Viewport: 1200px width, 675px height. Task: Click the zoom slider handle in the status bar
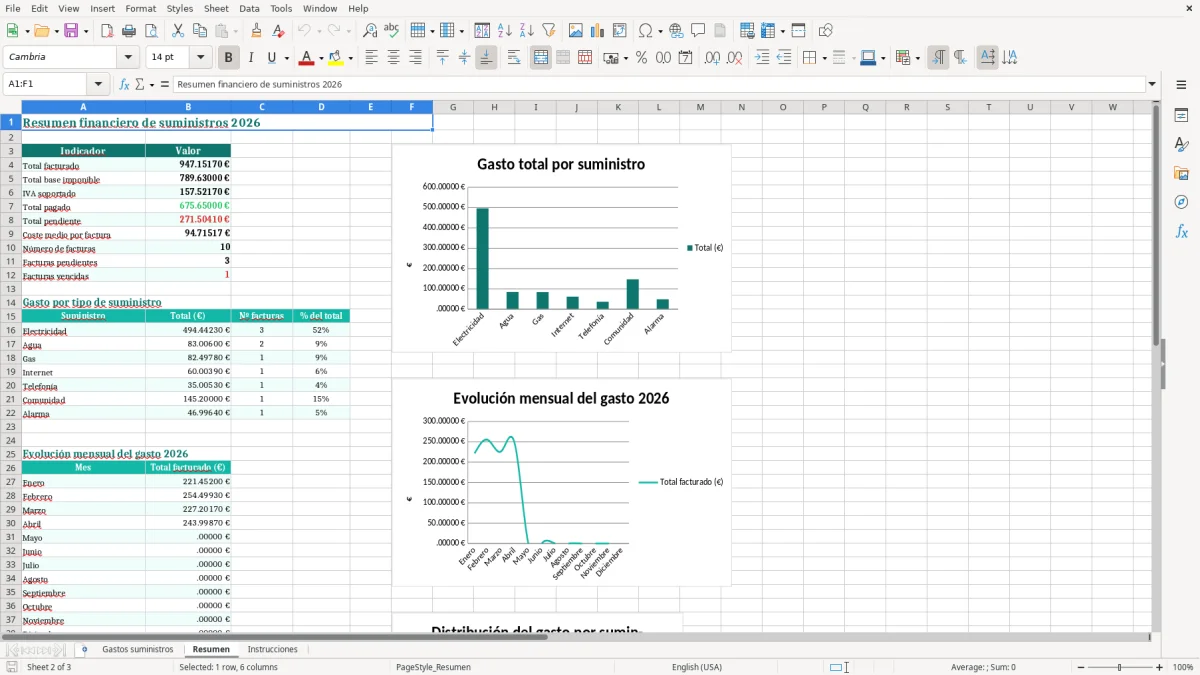[1120, 667]
